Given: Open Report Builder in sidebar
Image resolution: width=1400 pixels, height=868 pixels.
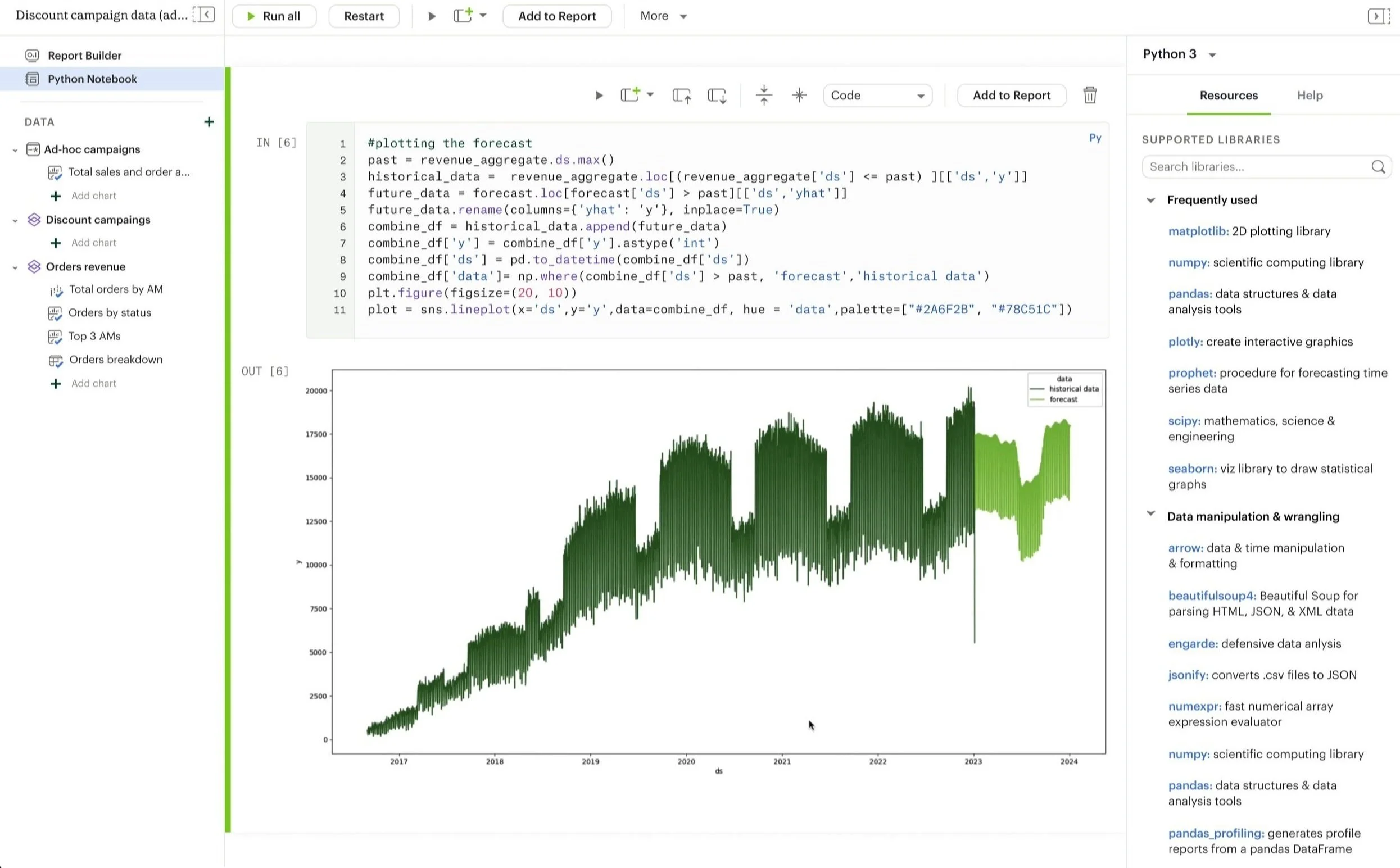Looking at the screenshot, I should 84,56.
